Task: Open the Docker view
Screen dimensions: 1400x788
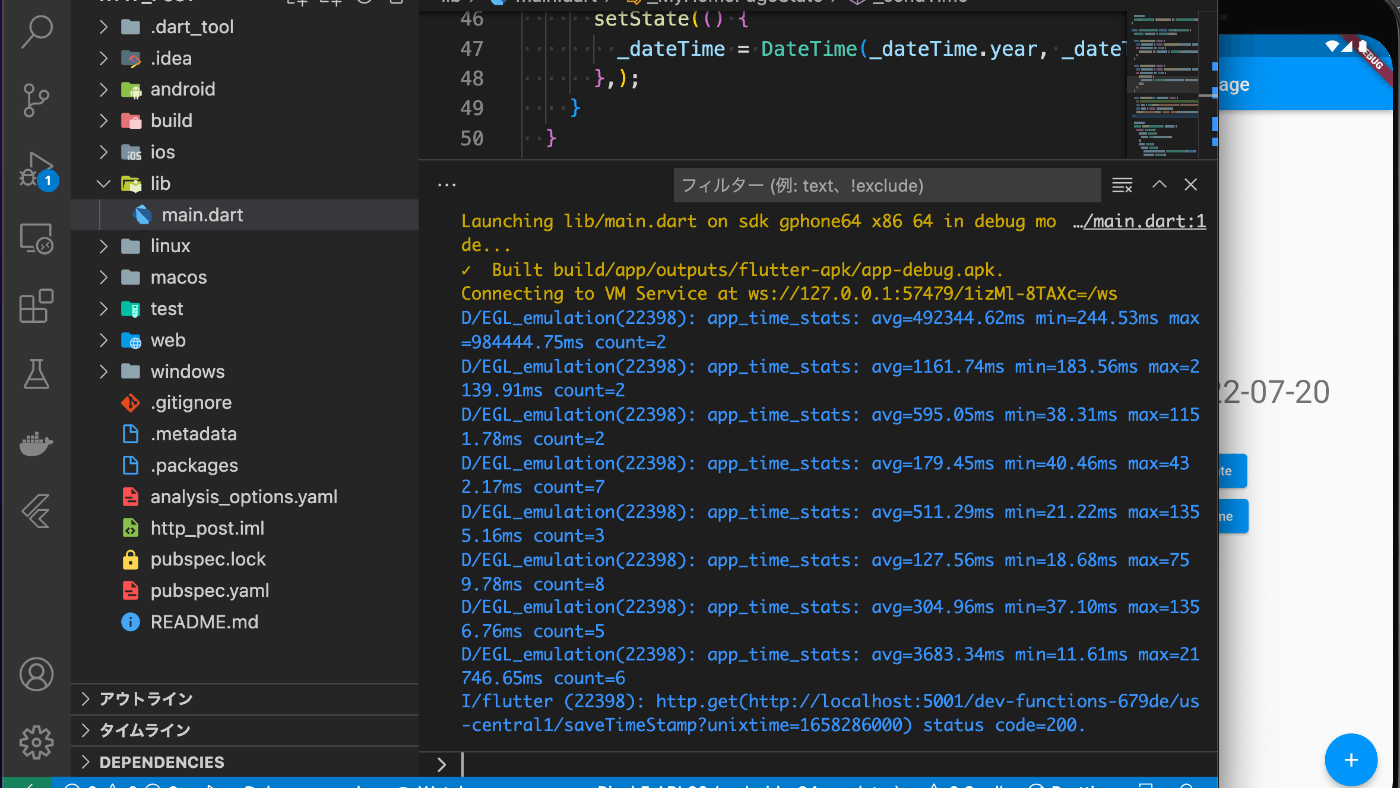Action: tap(36, 443)
